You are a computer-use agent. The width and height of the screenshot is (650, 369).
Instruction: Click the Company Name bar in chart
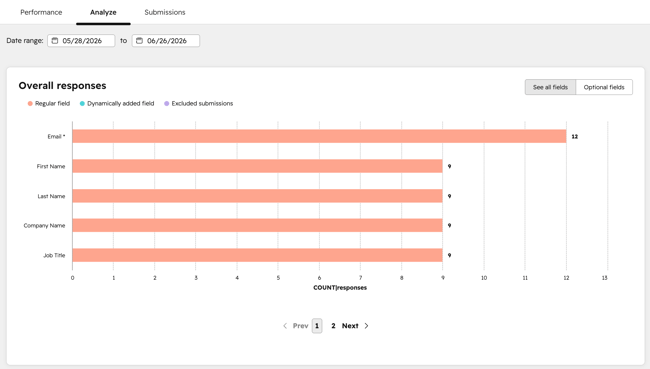257,226
